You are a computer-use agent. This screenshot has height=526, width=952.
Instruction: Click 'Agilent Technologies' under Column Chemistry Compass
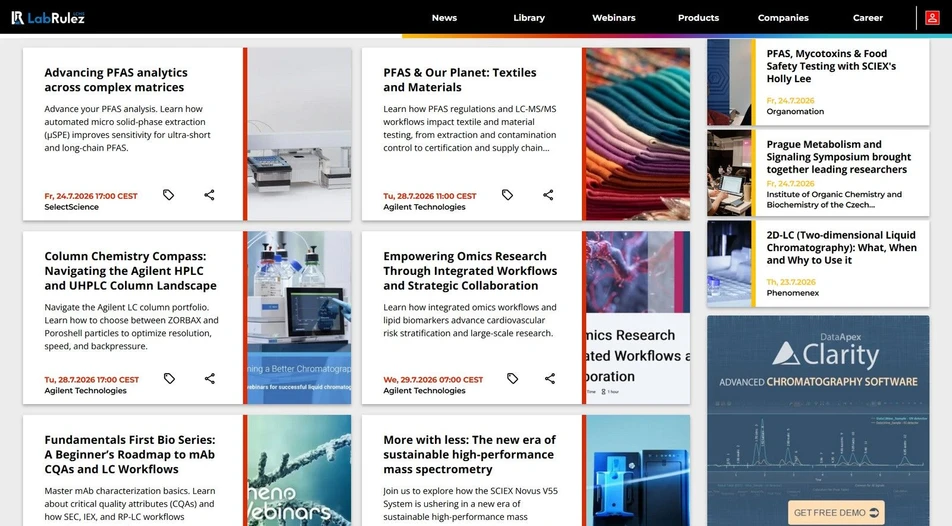85,391
